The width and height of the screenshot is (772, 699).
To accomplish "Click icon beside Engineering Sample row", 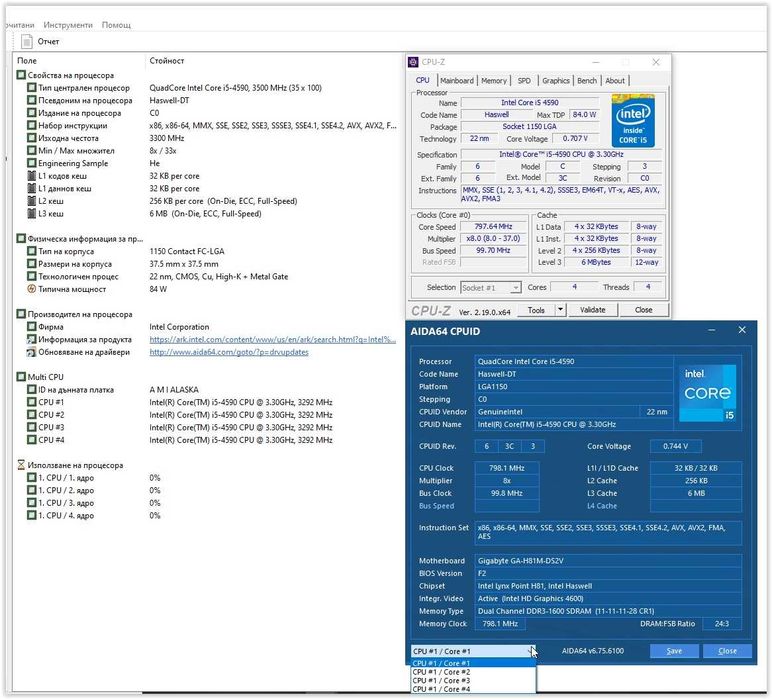I will [32, 163].
